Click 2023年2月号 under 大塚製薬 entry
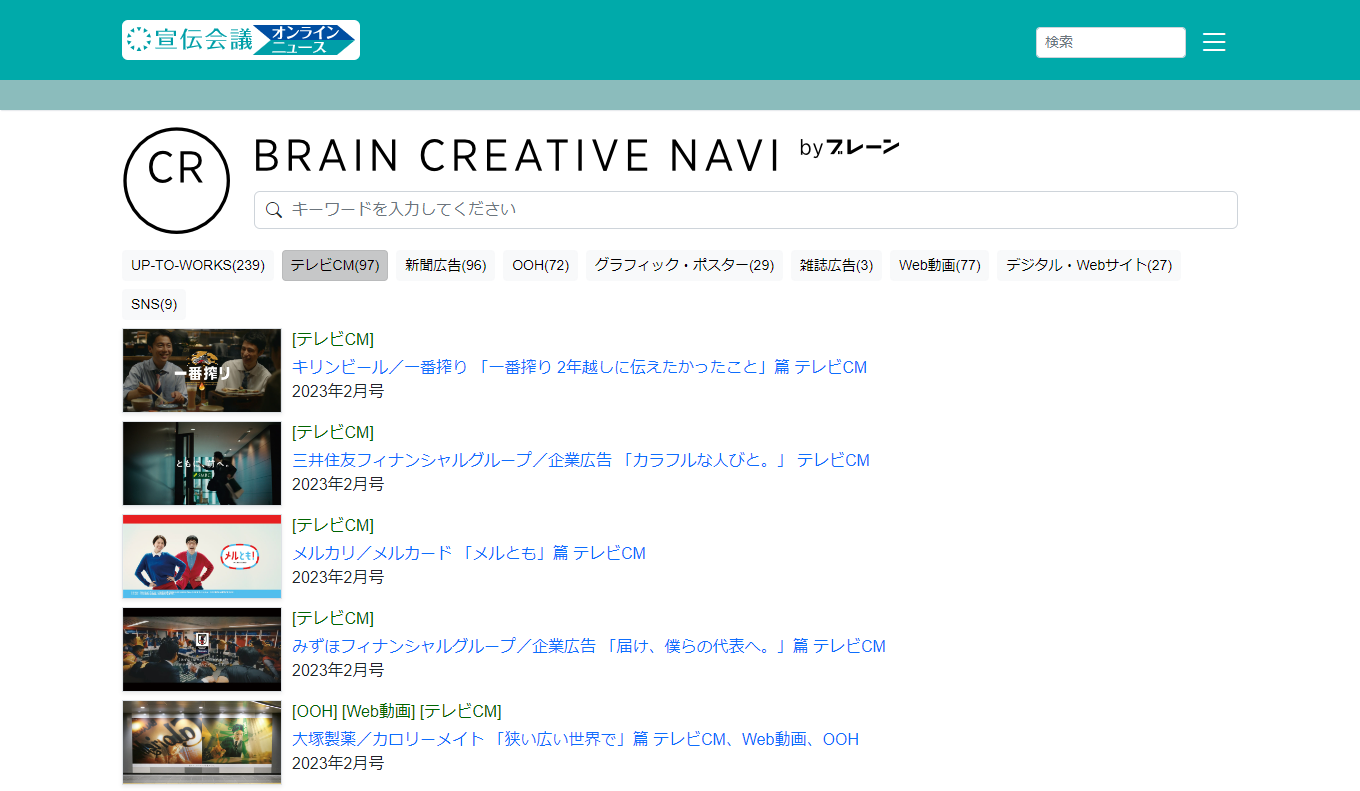1360x791 pixels. click(338, 763)
